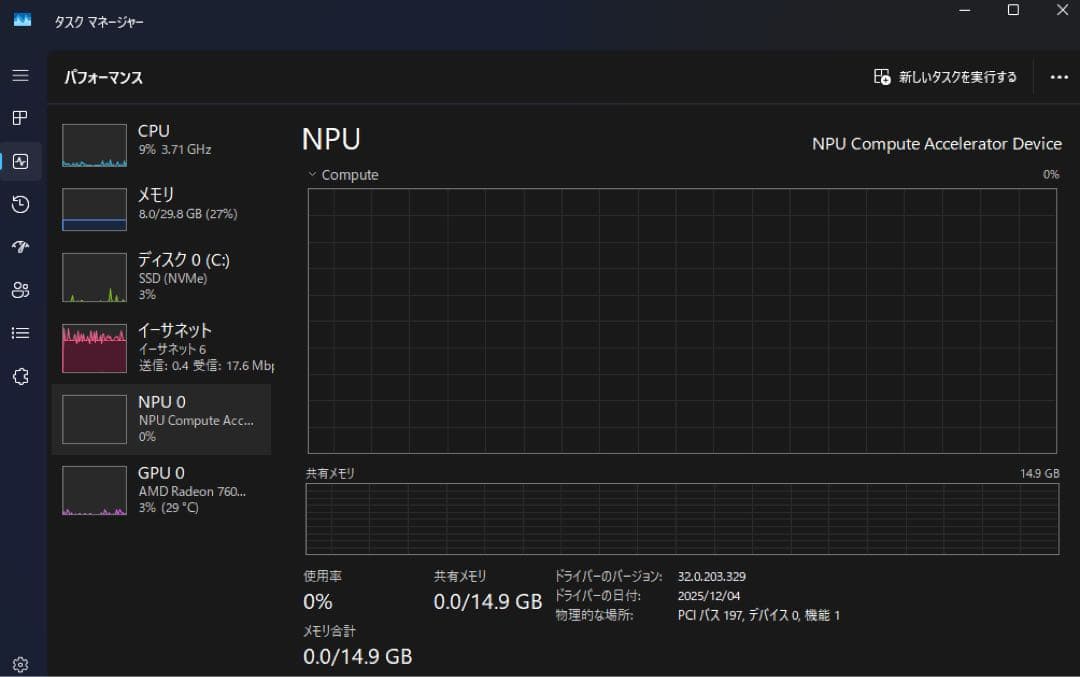The height and width of the screenshot is (677, 1080).
Task: Open the Services page icon
Action: click(21, 375)
